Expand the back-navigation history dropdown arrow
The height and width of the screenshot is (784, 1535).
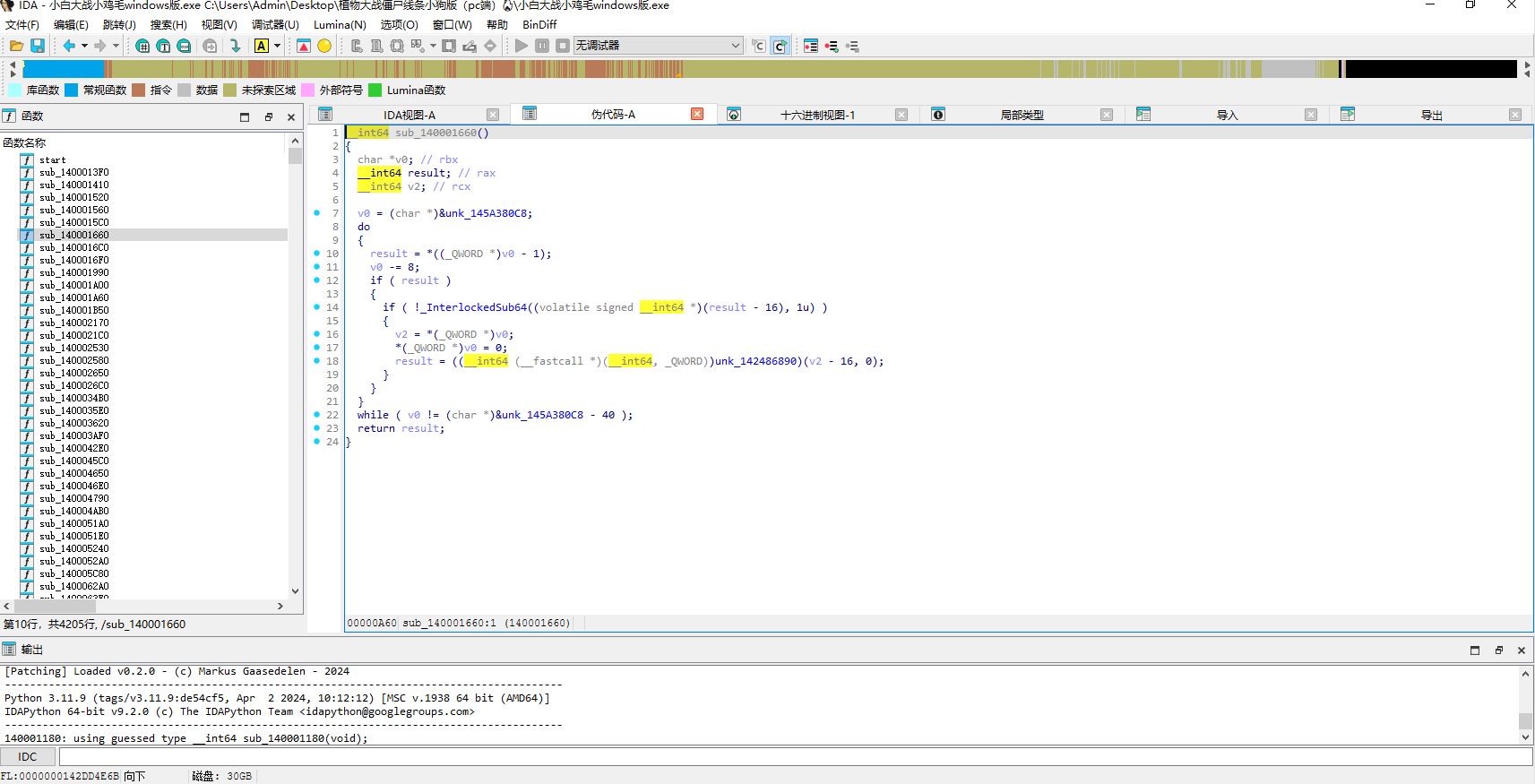(x=84, y=46)
